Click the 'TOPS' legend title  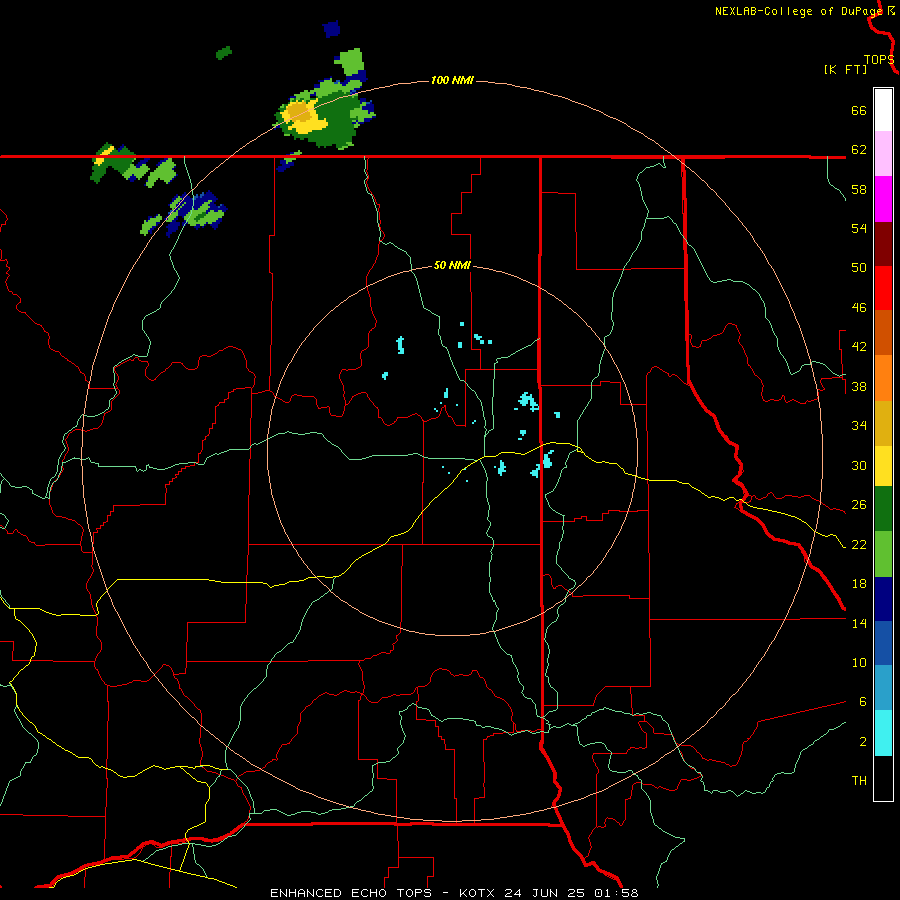879,60
